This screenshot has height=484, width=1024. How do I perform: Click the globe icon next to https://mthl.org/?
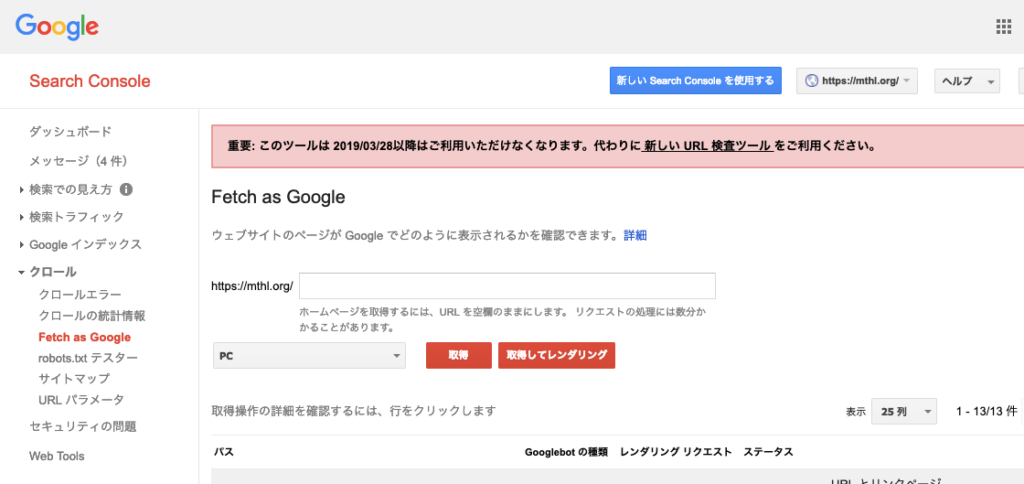812,81
